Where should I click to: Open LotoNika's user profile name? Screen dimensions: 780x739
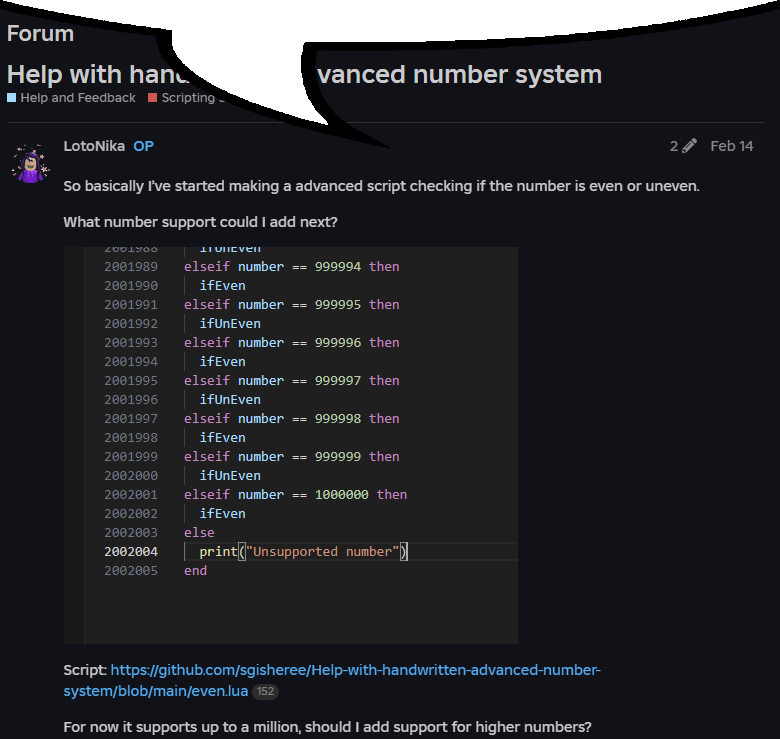[x=94, y=146]
